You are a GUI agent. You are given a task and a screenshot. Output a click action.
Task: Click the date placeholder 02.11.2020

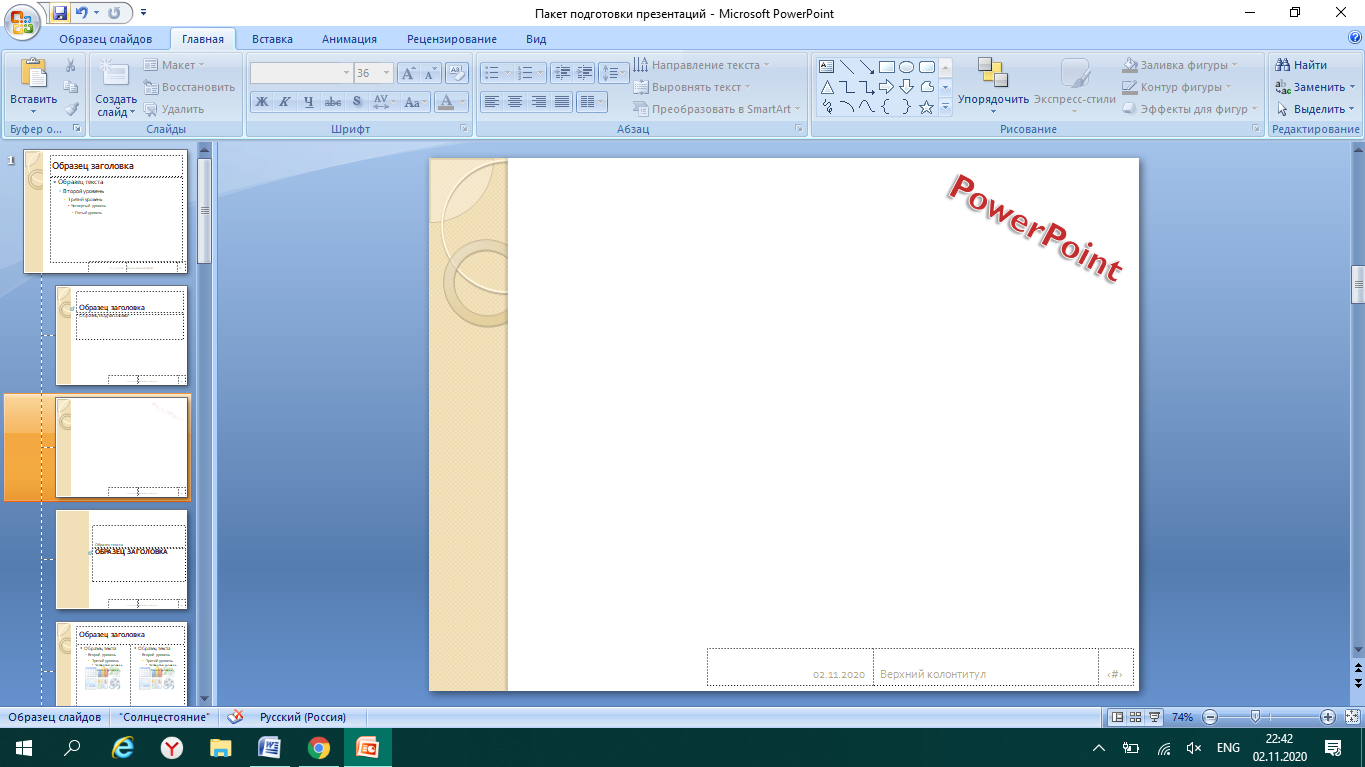point(790,667)
